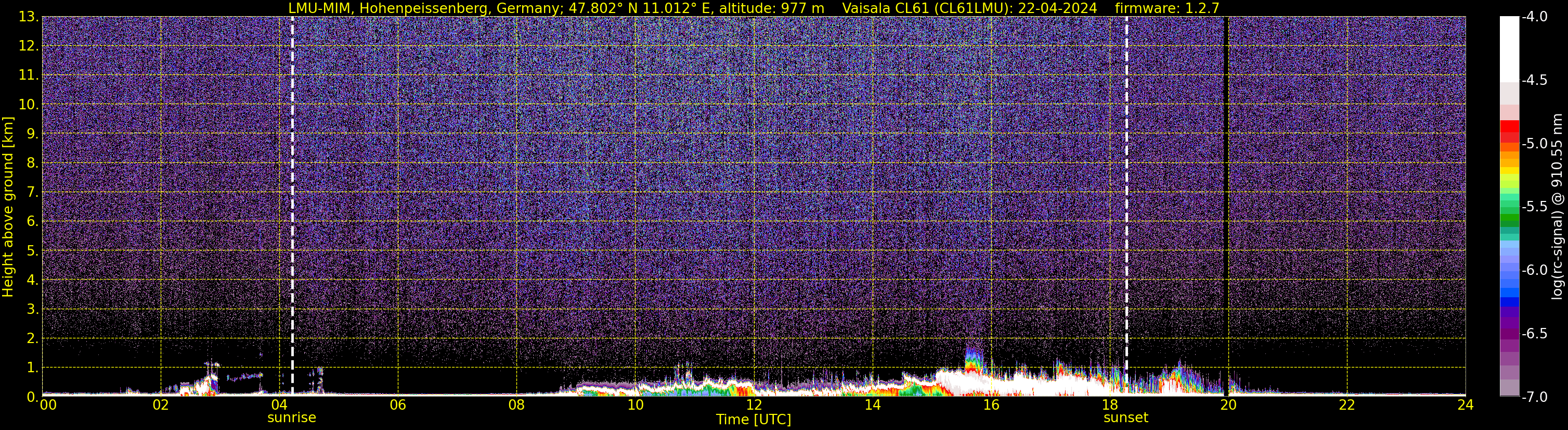Click the y-axis tick label '4.'

32,280
